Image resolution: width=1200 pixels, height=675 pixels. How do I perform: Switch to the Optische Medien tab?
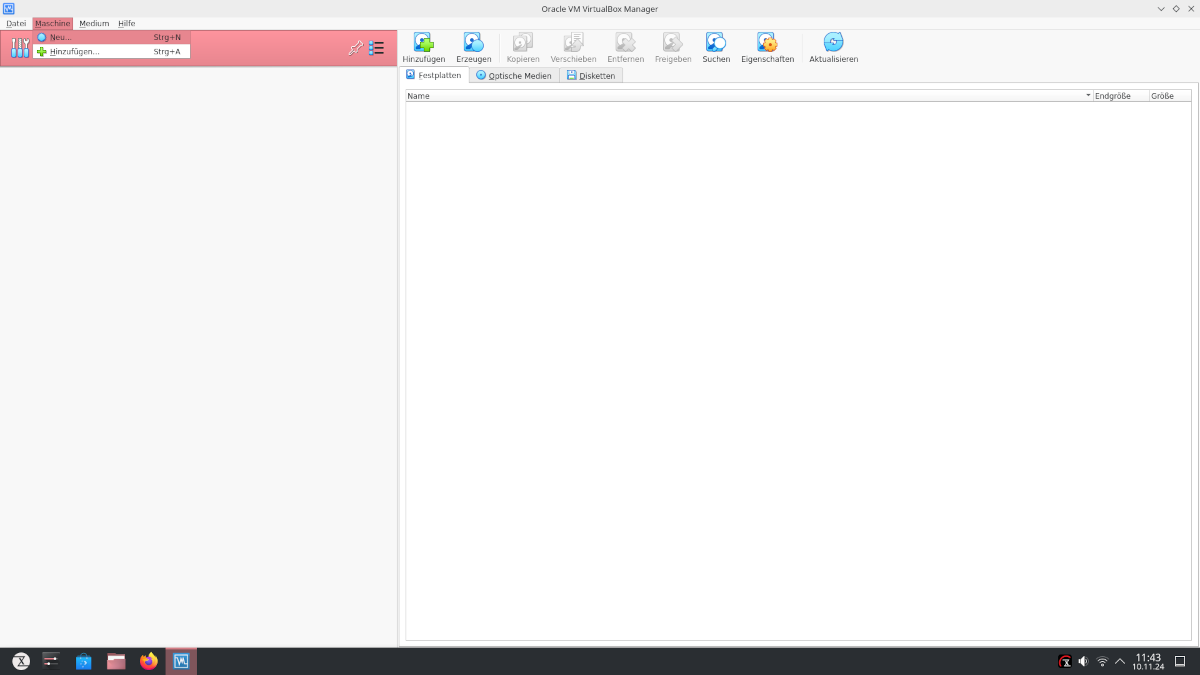click(514, 75)
